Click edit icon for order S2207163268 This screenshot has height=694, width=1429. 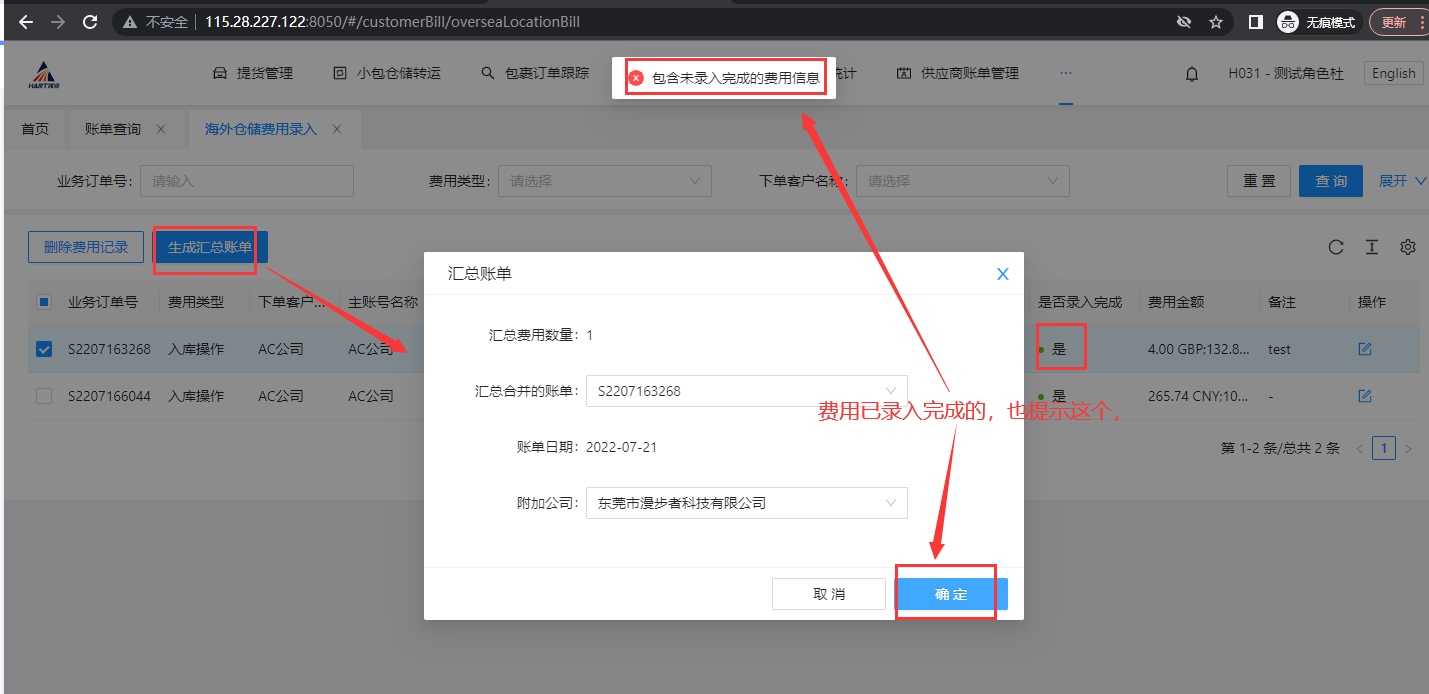(1365, 349)
